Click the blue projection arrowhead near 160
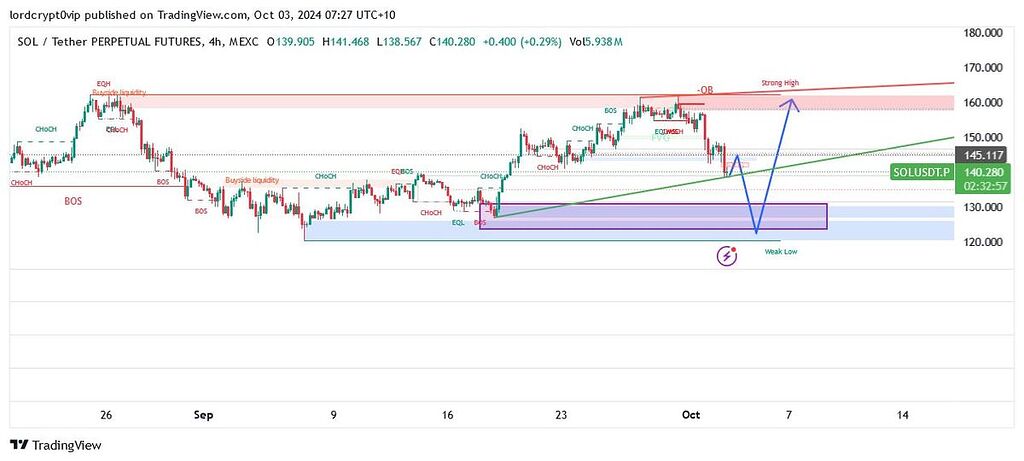1024x461 pixels. (x=791, y=101)
